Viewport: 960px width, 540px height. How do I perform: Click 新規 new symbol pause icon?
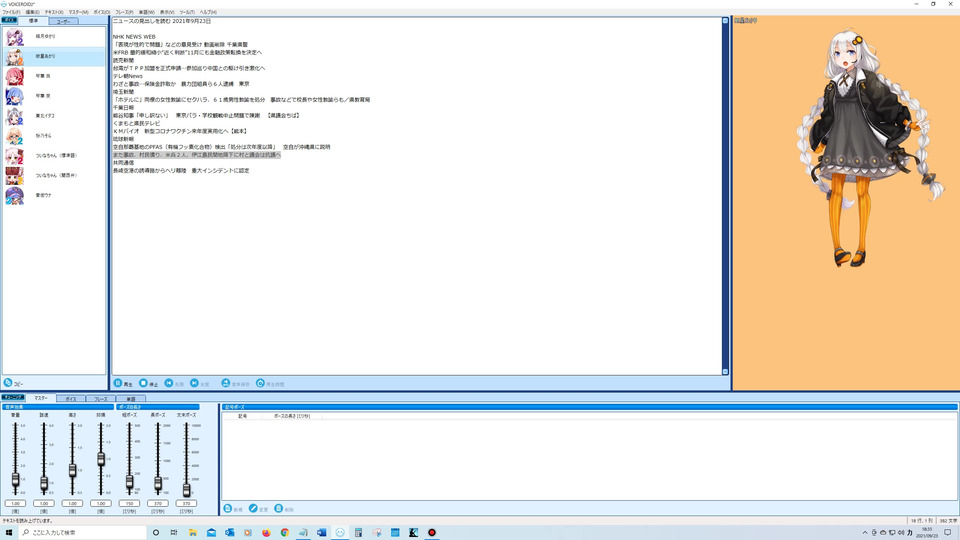tap(228, 509)
